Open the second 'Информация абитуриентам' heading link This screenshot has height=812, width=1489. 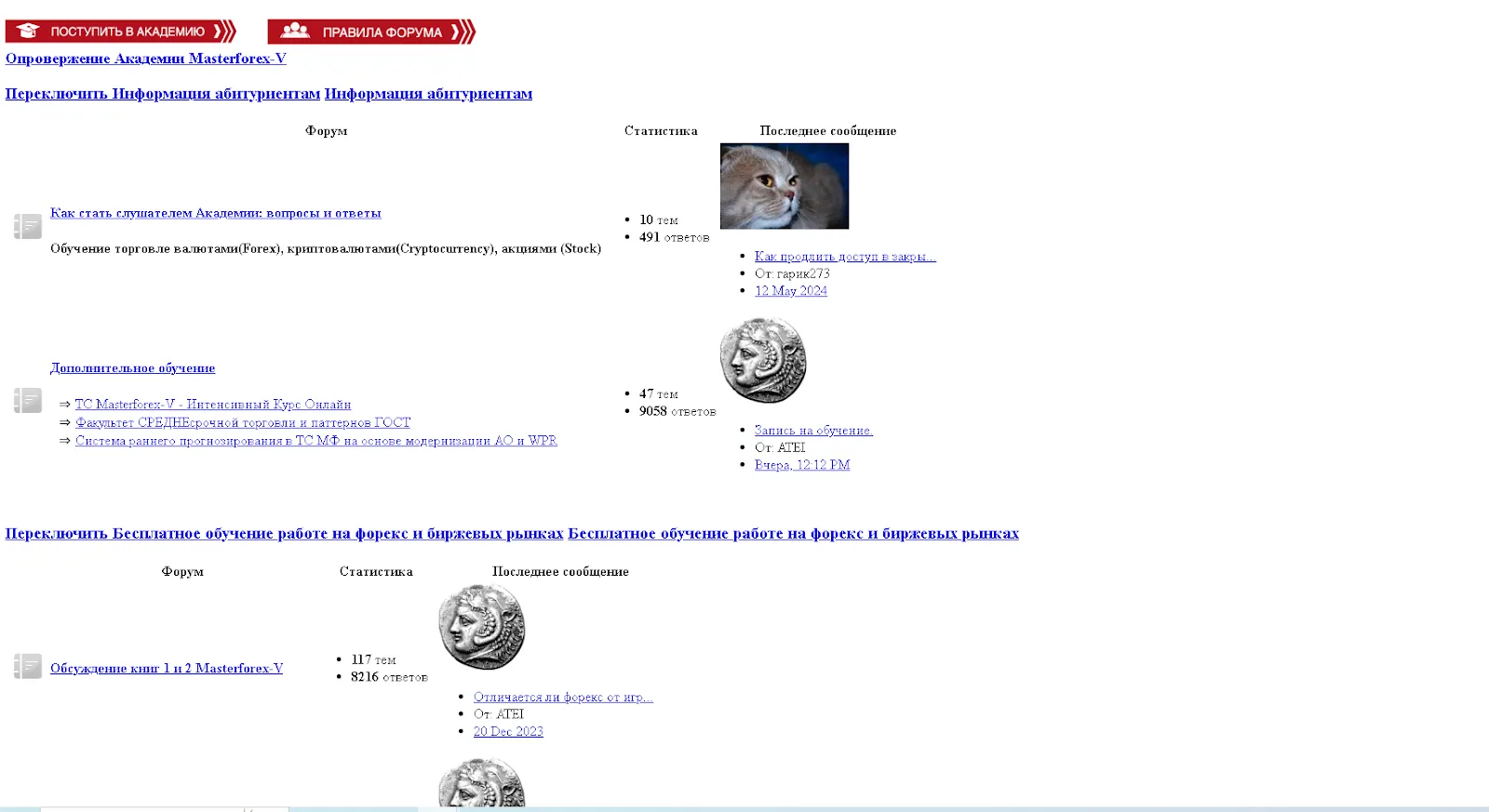(x=428, y=94)
